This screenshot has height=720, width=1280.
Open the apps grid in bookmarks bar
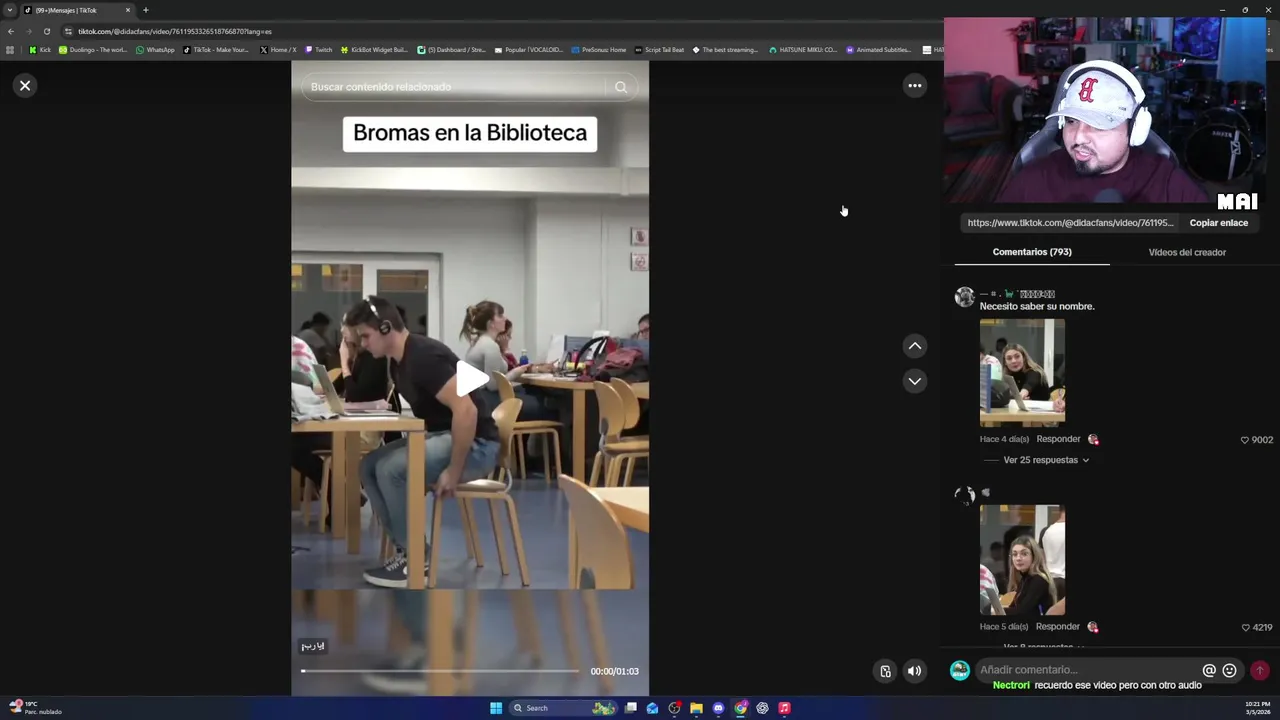[x=10, y=50]
